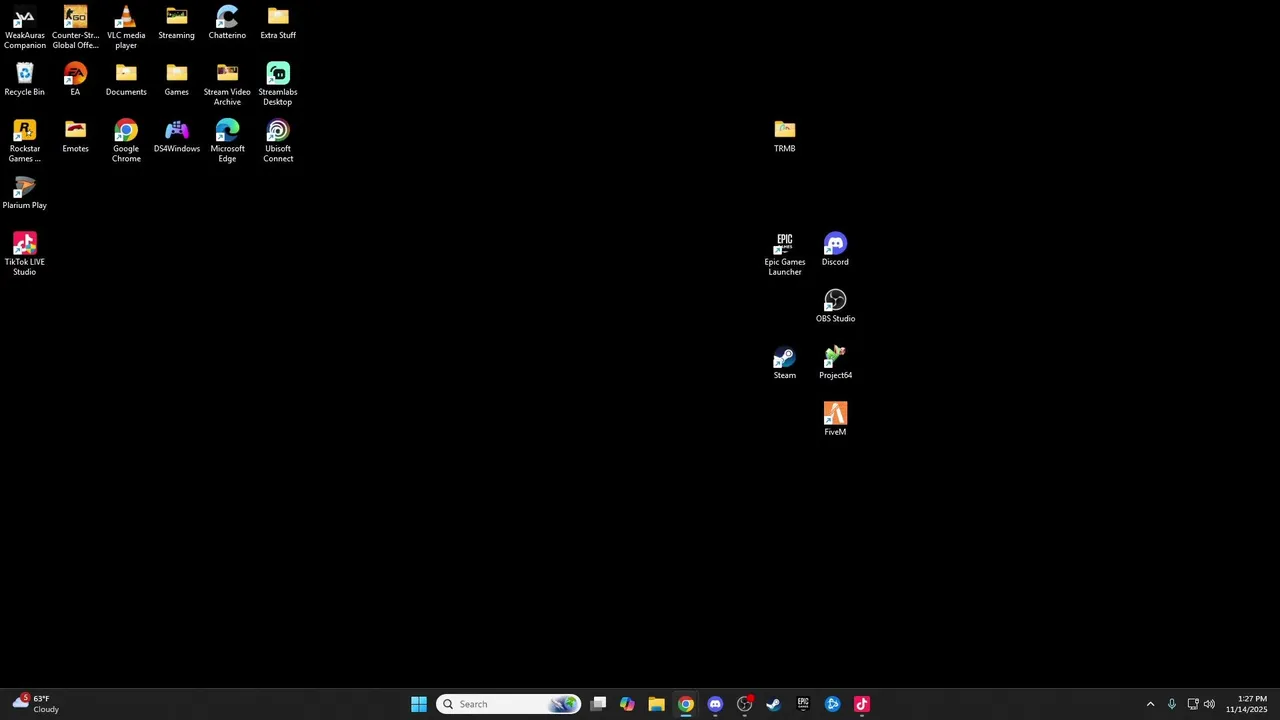Screen dimensions: 1280x720
Task: Select the Rockstar Games Launcher icon
Action: [24, 141]
